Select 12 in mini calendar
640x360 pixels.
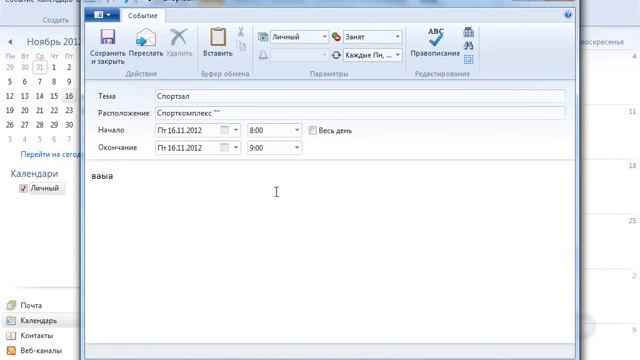tap(10, 96)
